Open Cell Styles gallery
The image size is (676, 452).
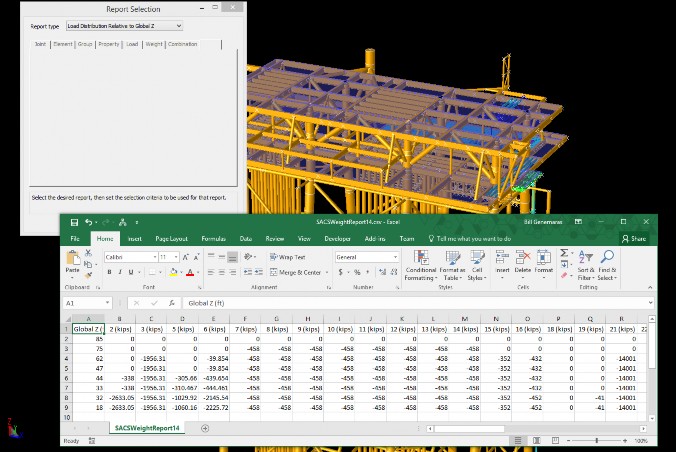[477, 265]
